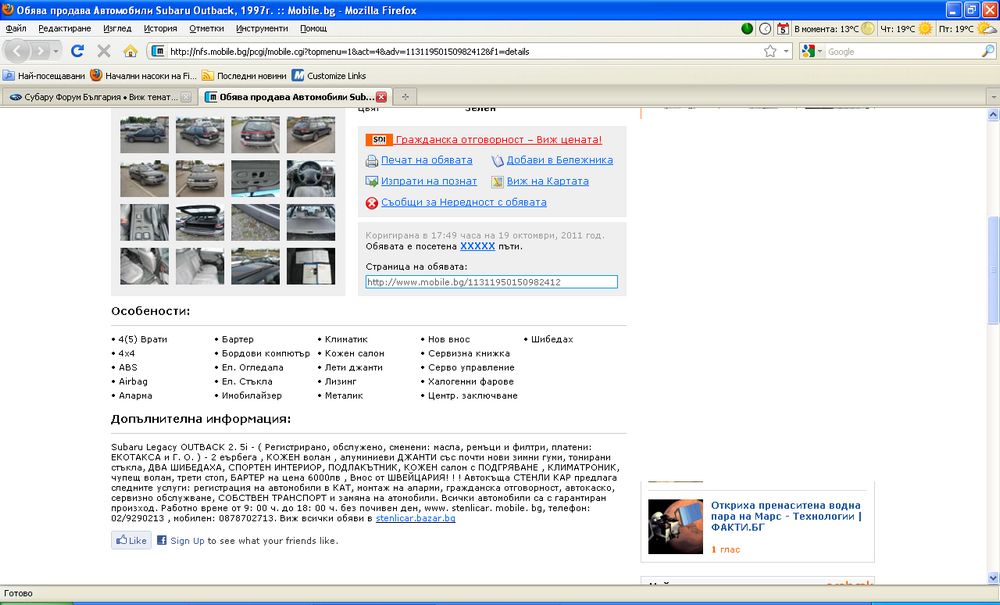Open the Отметки menu

(x=207, y=29)
